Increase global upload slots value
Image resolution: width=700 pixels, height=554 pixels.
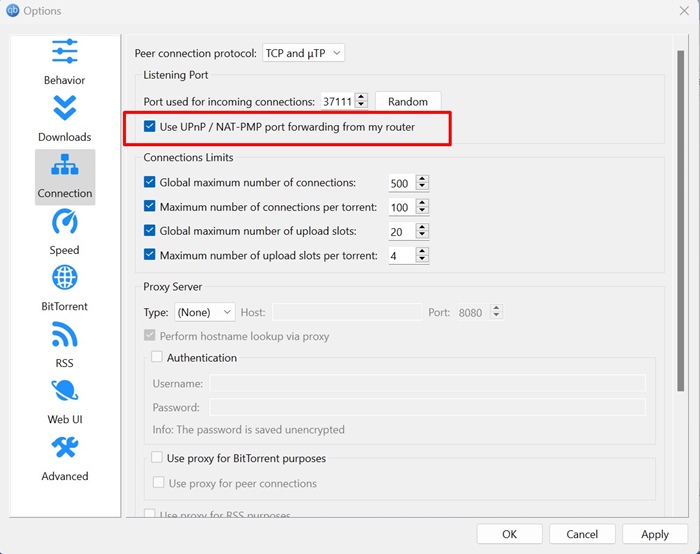point(422,227)
